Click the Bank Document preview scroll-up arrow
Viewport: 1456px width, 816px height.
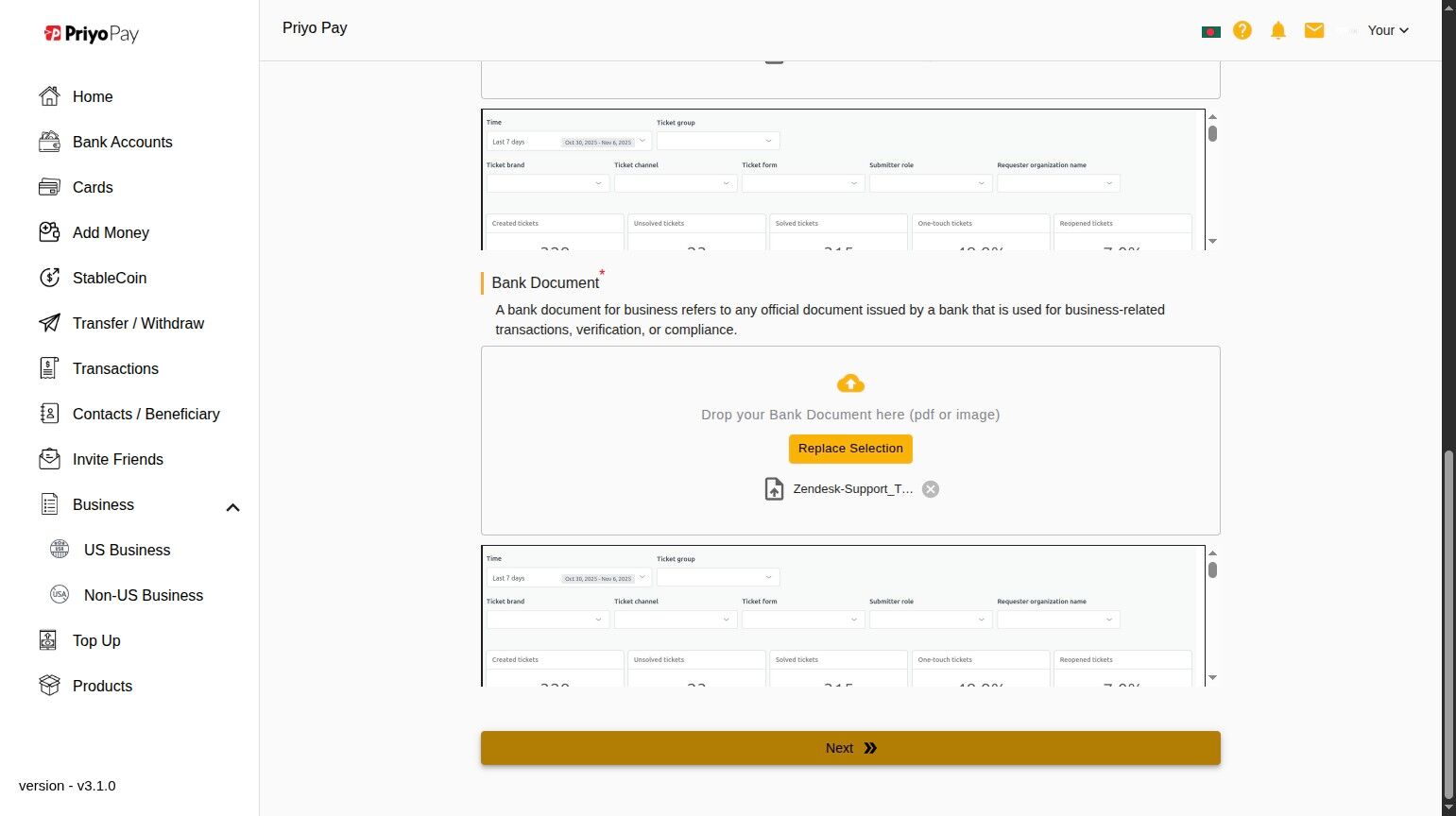pyautogui.click(x=1212, y=552)
